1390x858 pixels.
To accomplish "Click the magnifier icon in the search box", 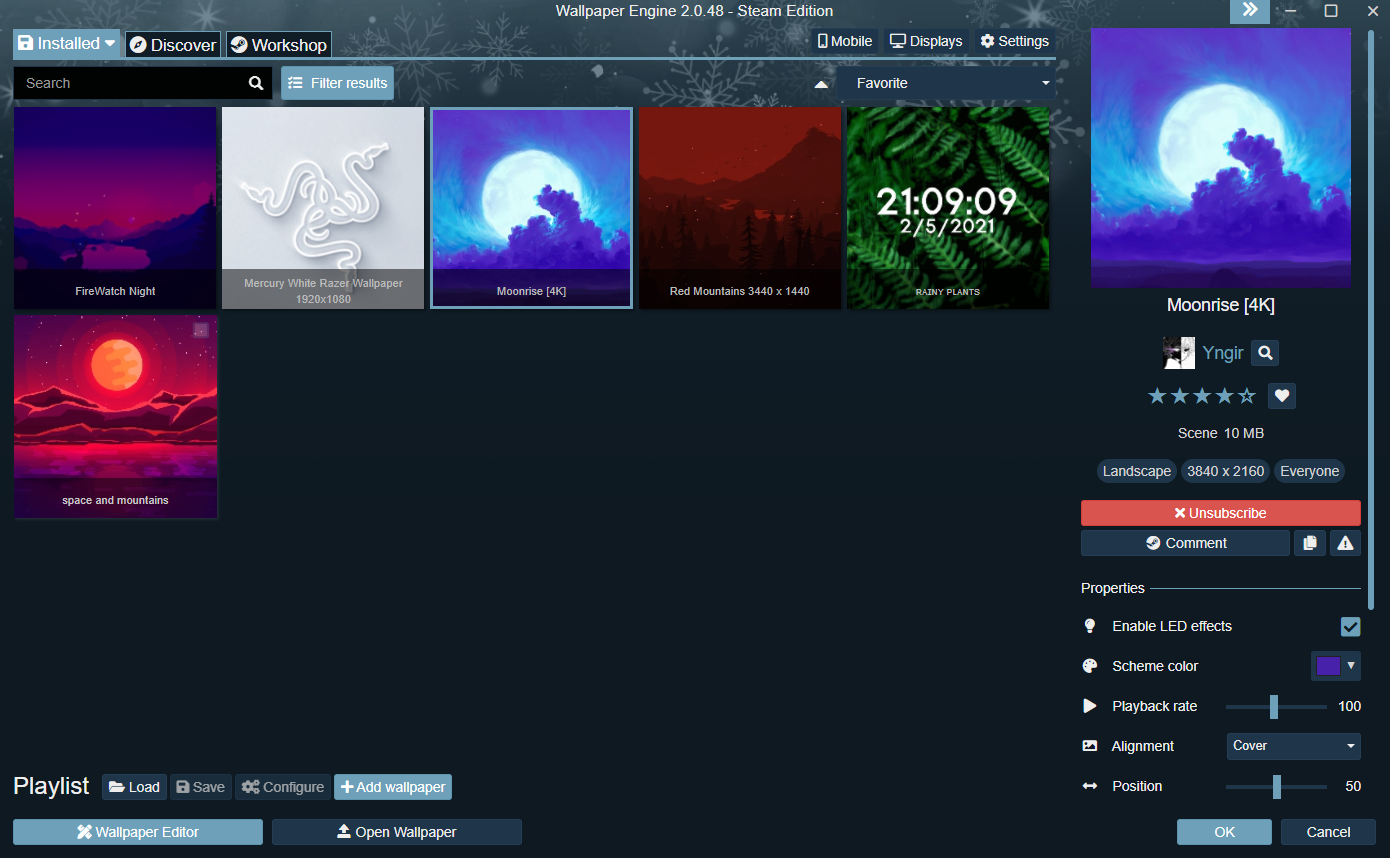I will [x=256, y=83].
